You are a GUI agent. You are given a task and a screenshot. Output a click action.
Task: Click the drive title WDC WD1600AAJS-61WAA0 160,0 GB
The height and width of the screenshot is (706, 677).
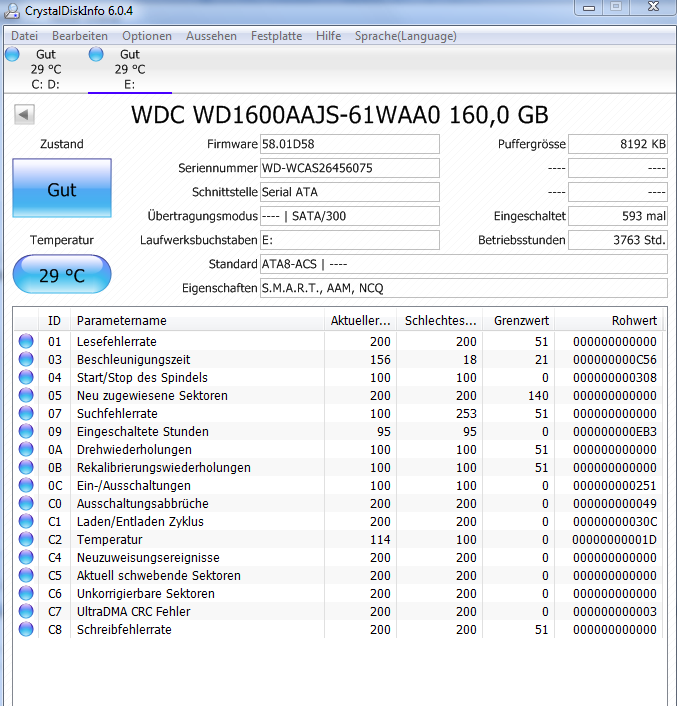pyautogui.click(x=339, y=115)
